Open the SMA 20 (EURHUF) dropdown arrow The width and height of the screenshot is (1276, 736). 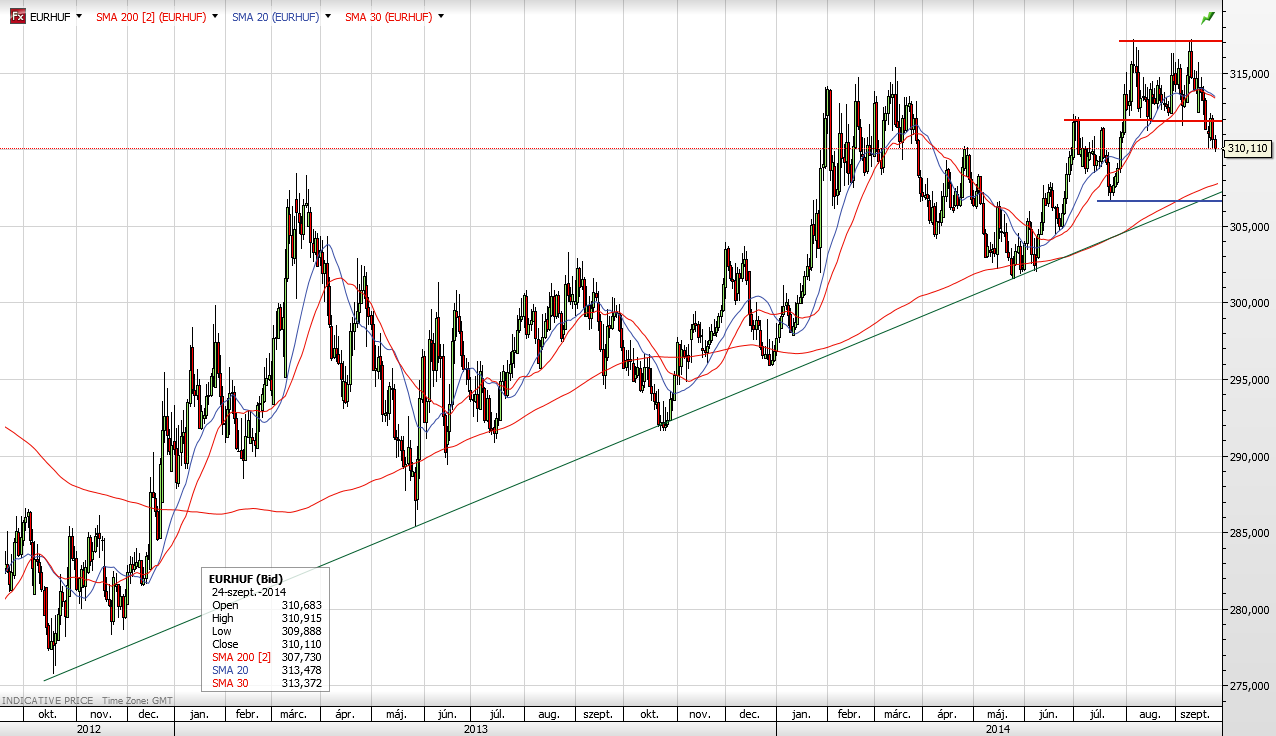[x=328, y=17]
